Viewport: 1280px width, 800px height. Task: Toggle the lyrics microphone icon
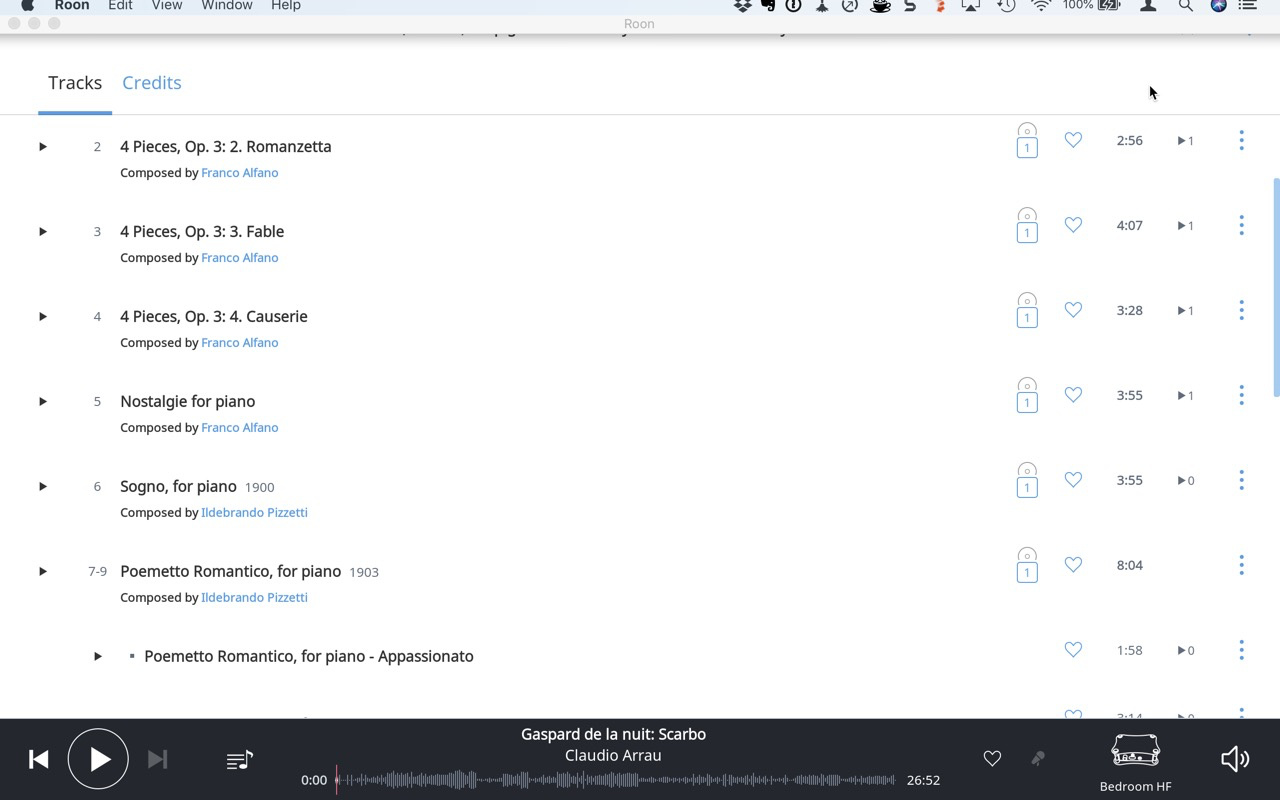[1038, 759]
